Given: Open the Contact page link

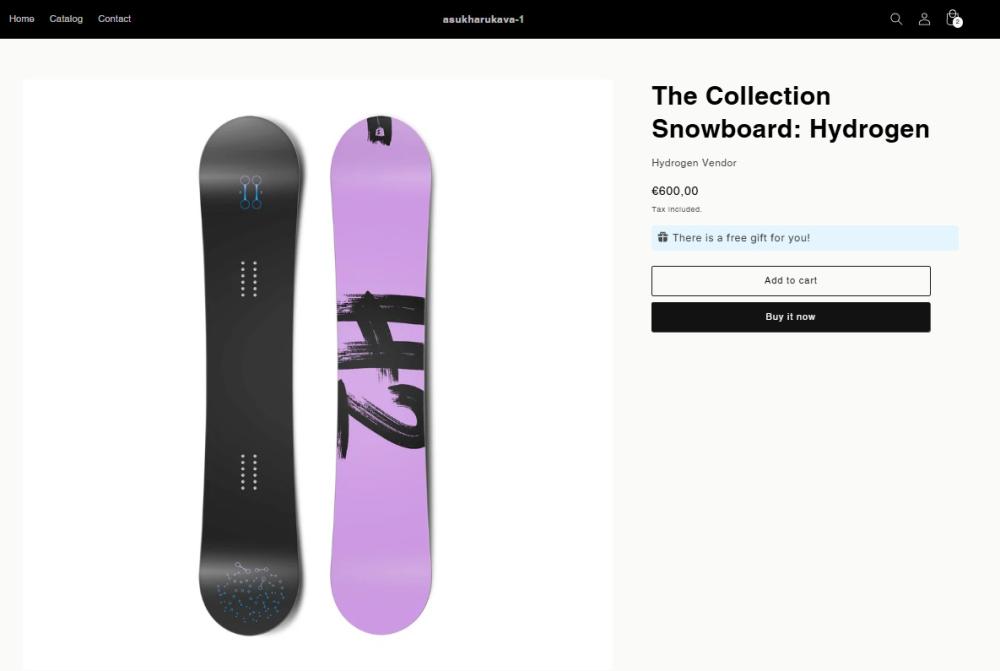Looking at the screenshot, I should (x=114, y=18).
